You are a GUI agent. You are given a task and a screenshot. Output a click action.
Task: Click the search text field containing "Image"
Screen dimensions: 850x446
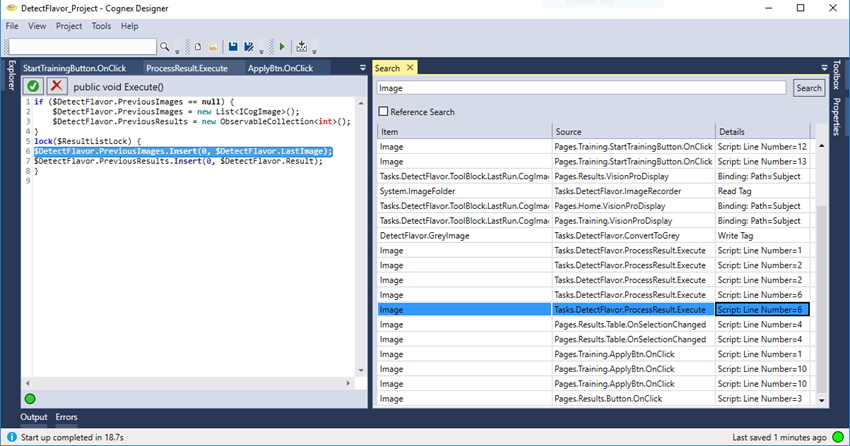click(x=581, y=88)
